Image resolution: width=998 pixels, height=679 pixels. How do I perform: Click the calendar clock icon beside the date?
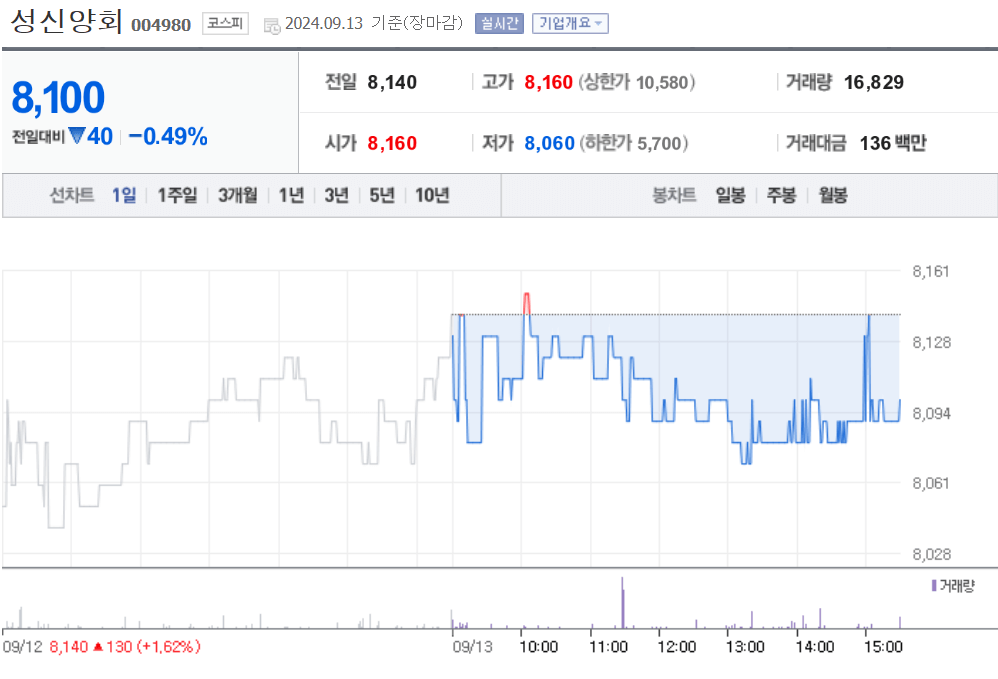(x=272, y=25)
